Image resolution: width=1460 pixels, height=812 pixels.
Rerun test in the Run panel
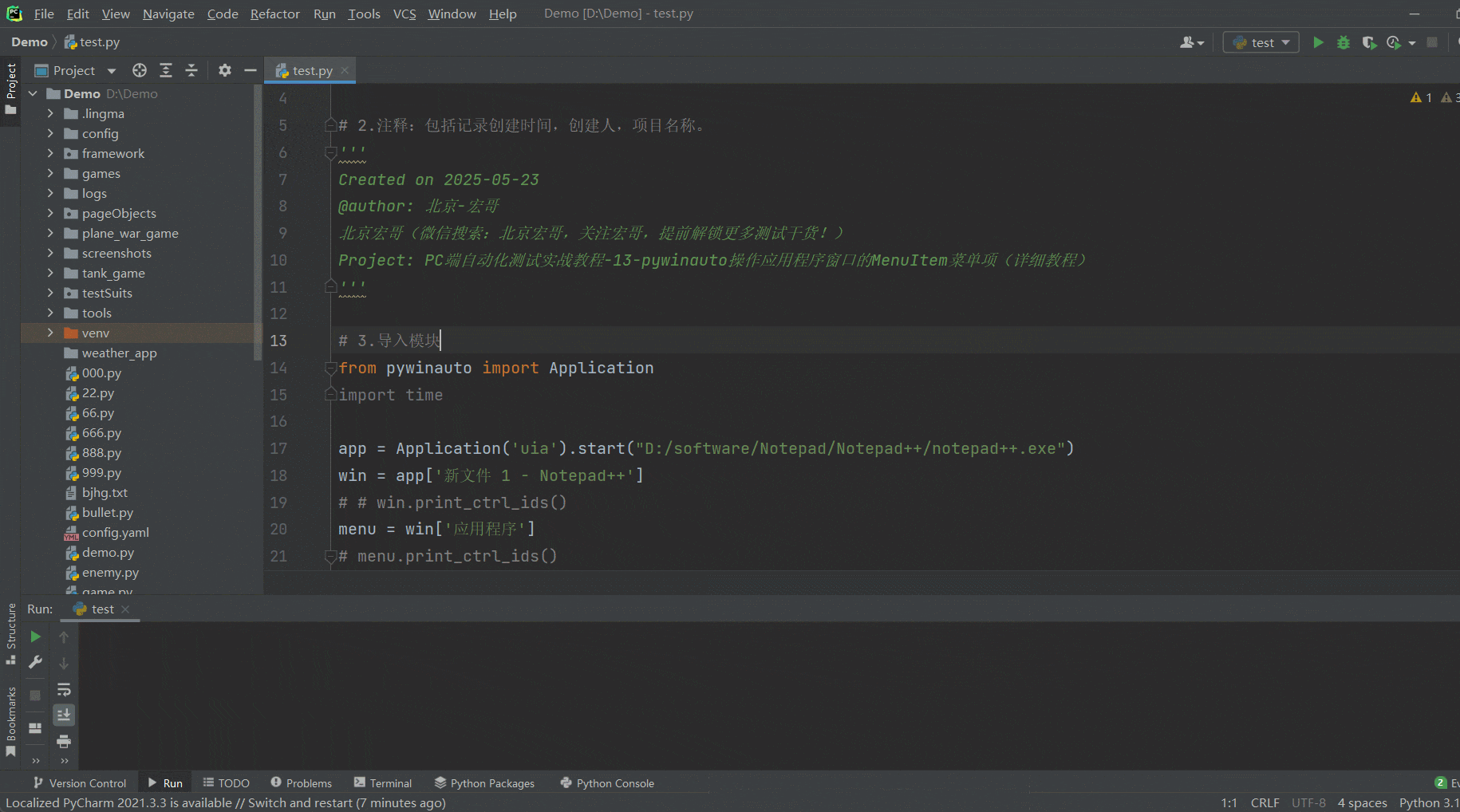point(35,637)
